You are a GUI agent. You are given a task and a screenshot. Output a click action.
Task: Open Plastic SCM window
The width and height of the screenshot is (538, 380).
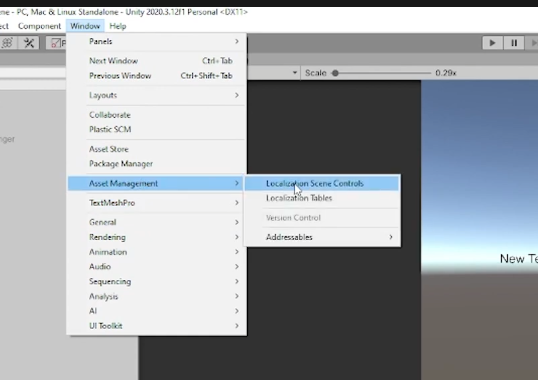pyautogui.click(x=157, y=129)
